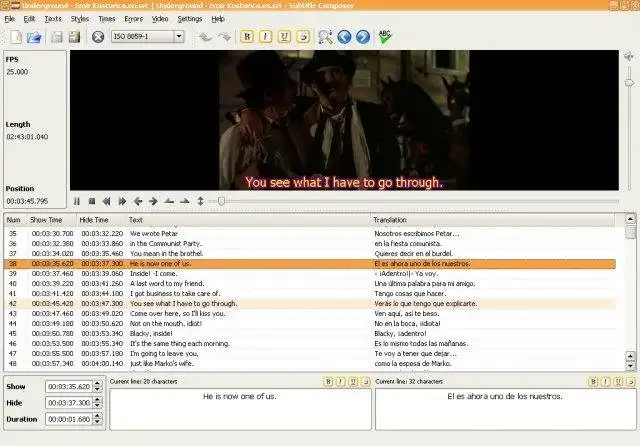Screen dimensions: 640x446
Task: Stop the video playback
Action: [92, 201]
